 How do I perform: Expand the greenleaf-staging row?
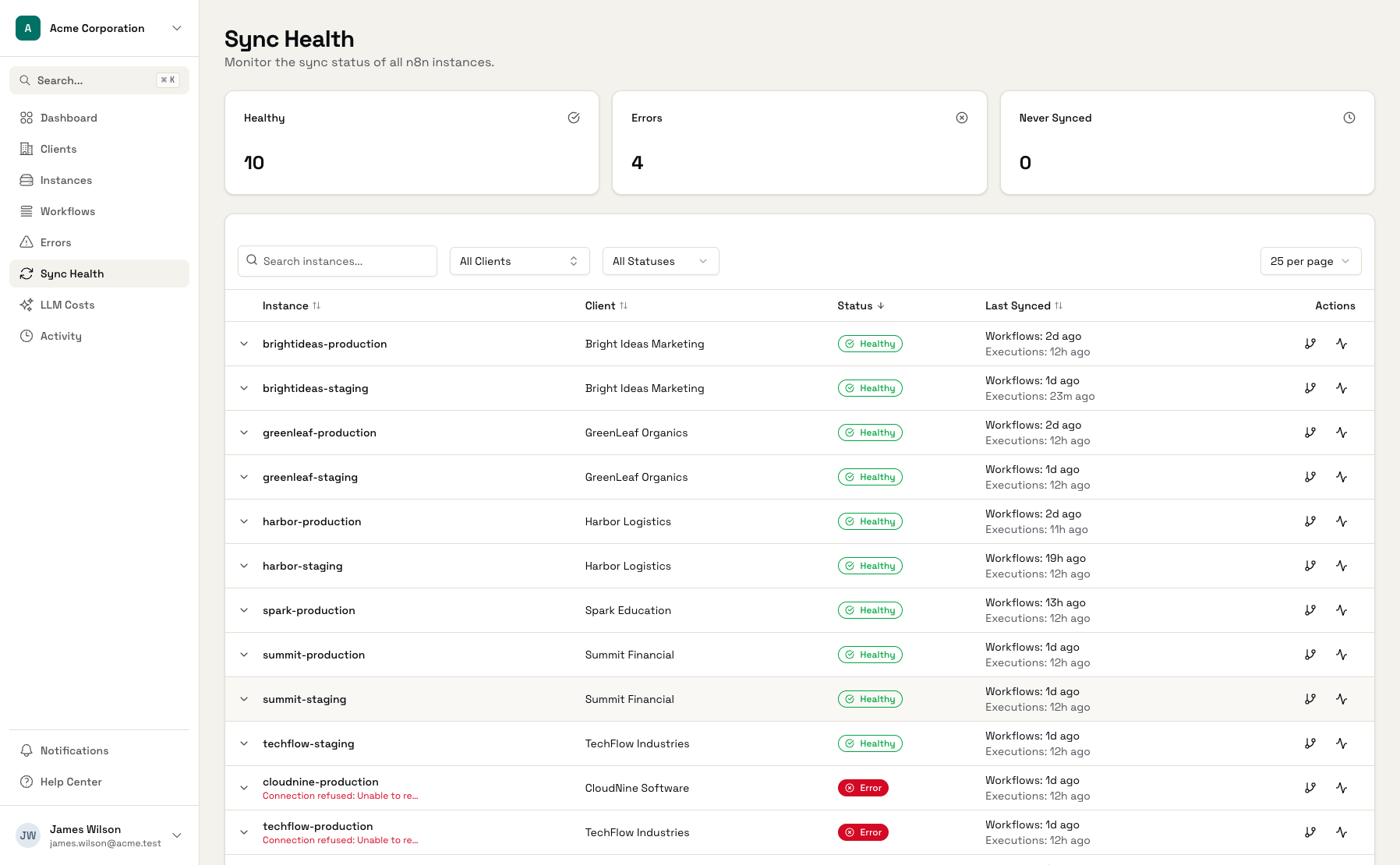[244, 477]
